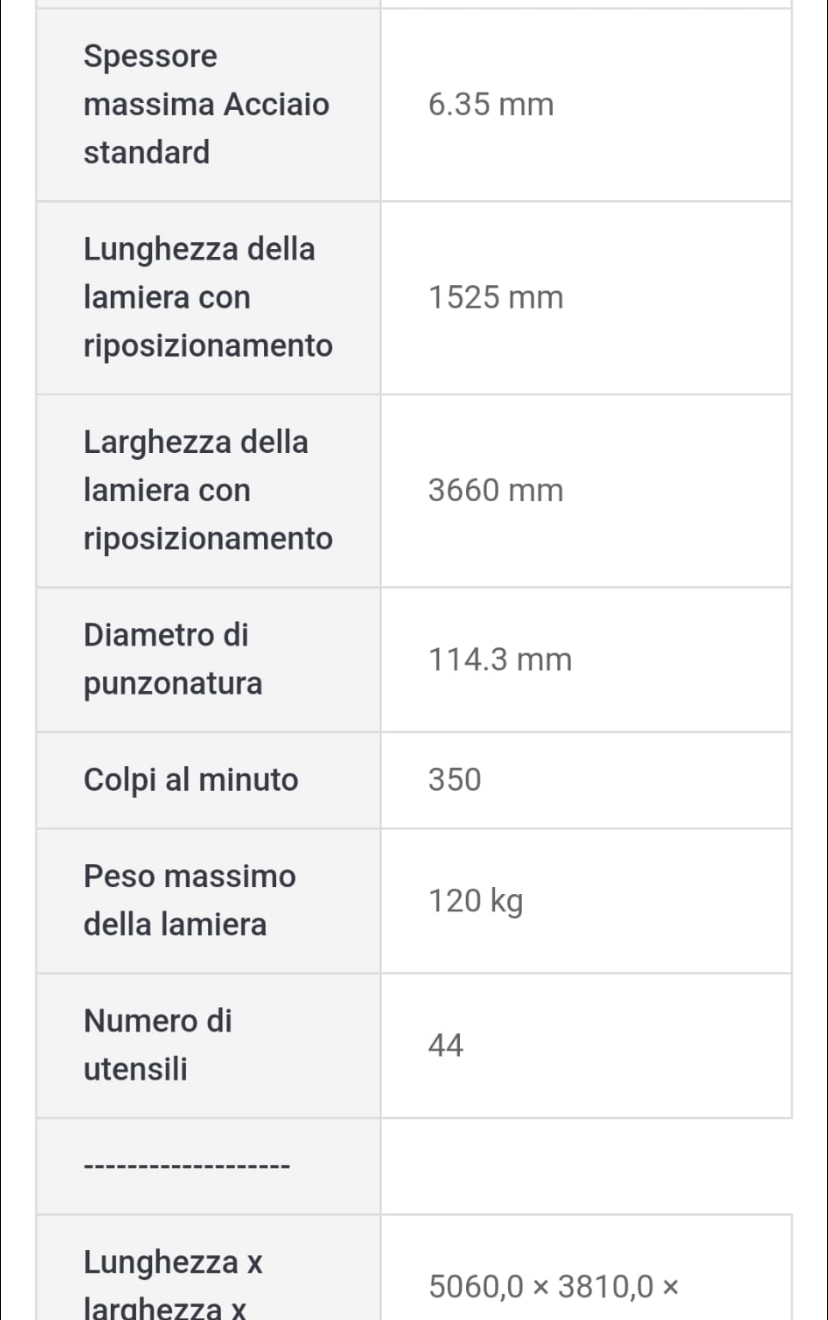Viewport: 828px width, 1320px height.
Task: Click the empty cell beside the dashed separator
Action: coord(586,1166)
